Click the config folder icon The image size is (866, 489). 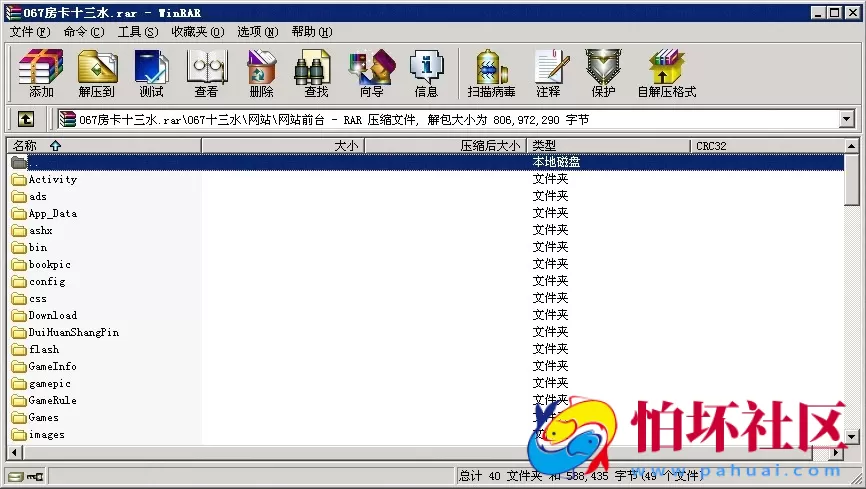(19, 282)
